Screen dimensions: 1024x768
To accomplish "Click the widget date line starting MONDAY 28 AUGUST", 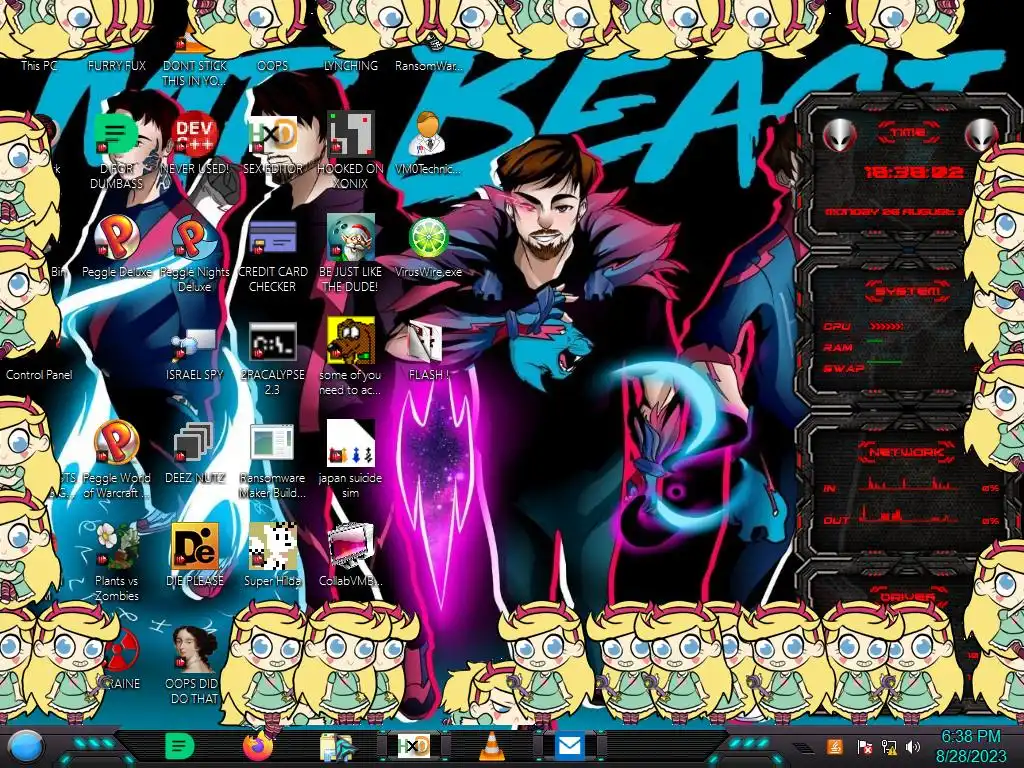I will tap(894, 212).
